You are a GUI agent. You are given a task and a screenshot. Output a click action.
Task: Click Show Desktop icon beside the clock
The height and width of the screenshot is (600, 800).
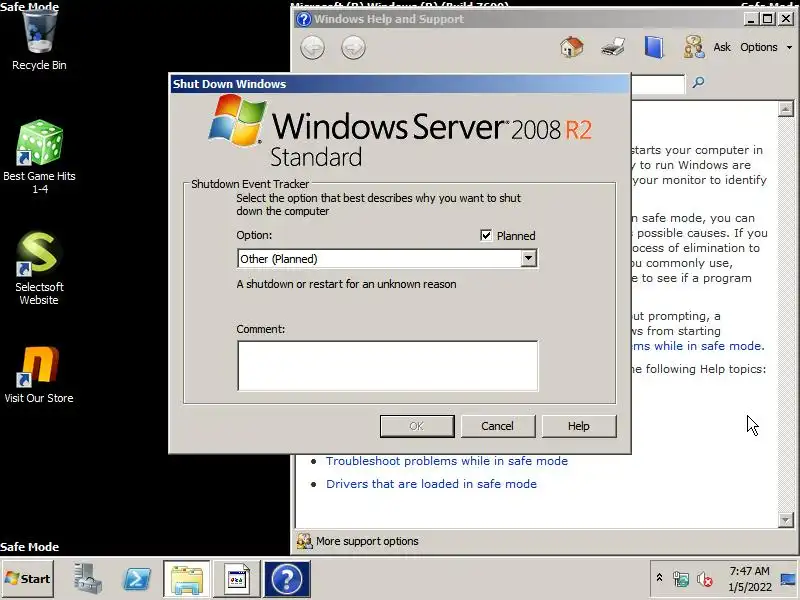(x=788, y=579)
